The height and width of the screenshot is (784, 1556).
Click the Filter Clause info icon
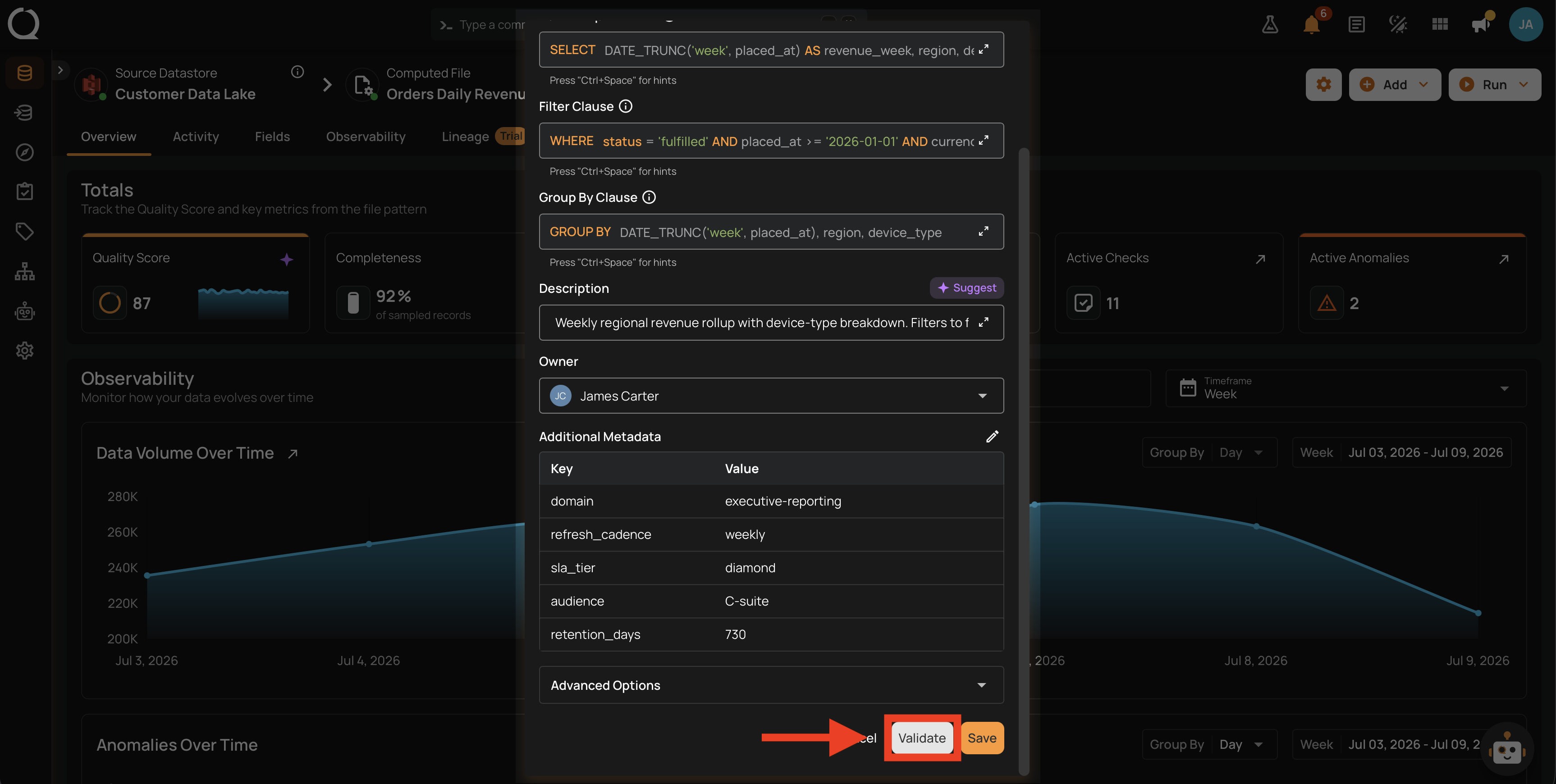pos(626,106)
